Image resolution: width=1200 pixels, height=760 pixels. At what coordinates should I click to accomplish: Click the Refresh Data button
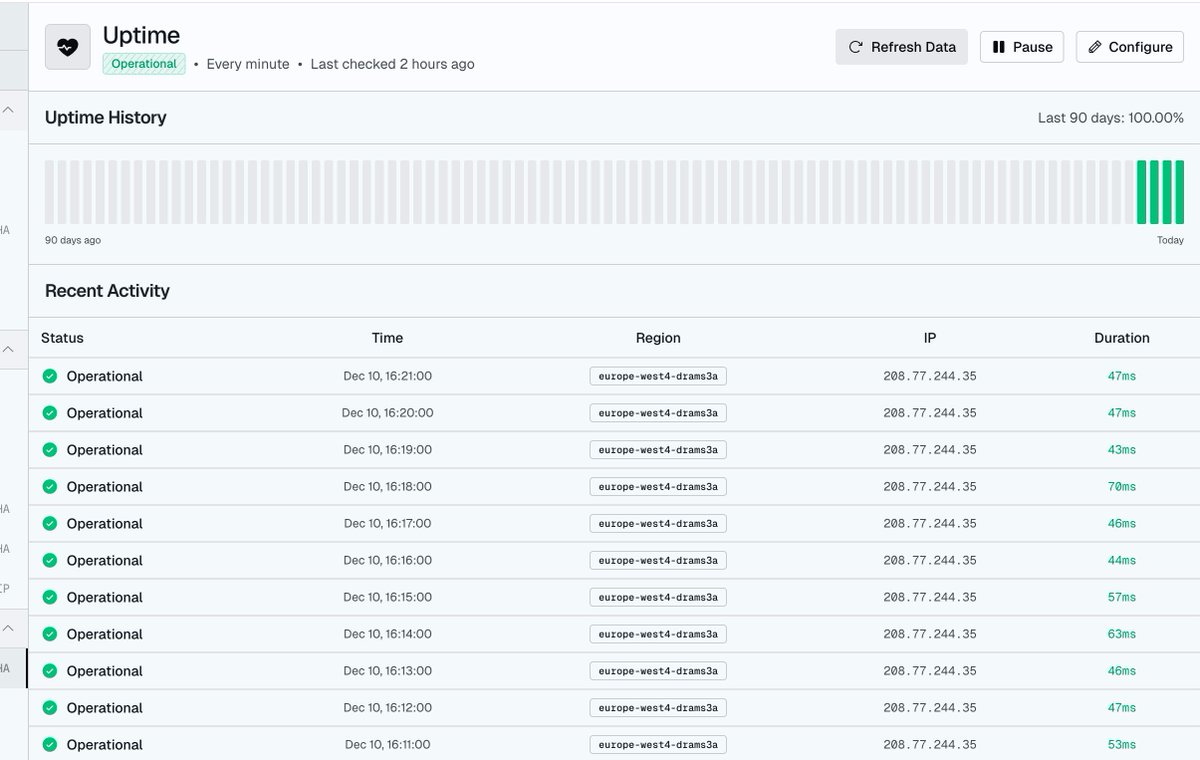pyautogui.click(x=902, y=47)
